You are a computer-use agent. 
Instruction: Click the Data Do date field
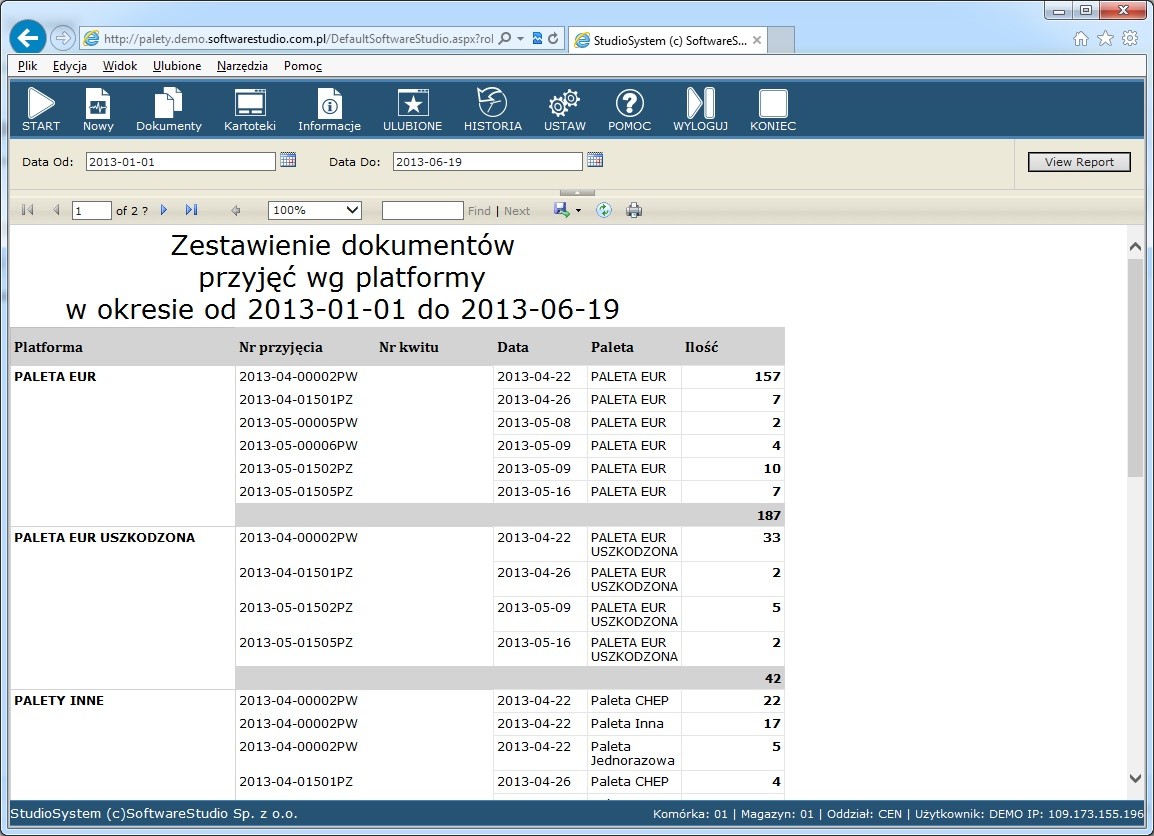pos(487,161)
